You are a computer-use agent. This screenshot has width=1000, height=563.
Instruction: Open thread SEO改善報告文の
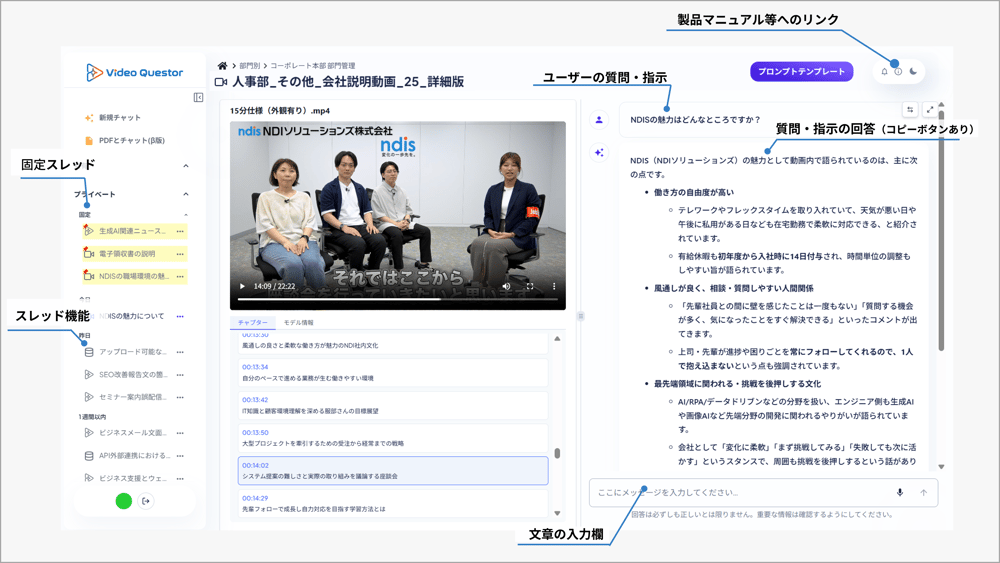point(133,374)
